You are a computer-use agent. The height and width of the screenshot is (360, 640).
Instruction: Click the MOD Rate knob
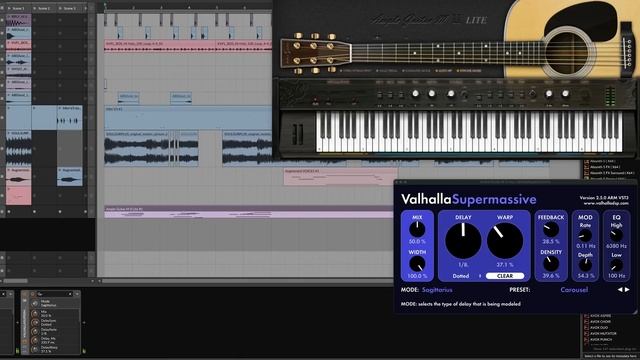(x=585, y=236)
